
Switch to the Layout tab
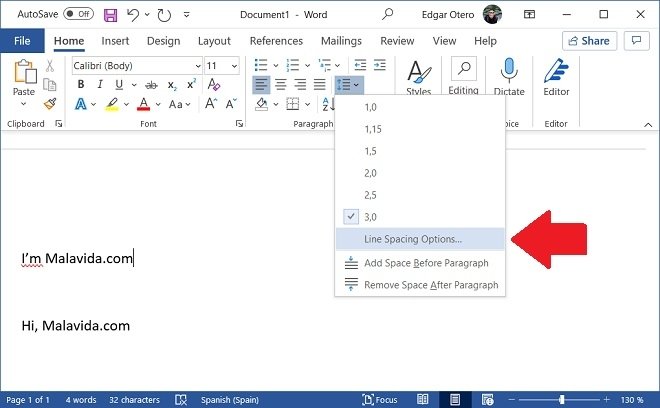[214, 41]
